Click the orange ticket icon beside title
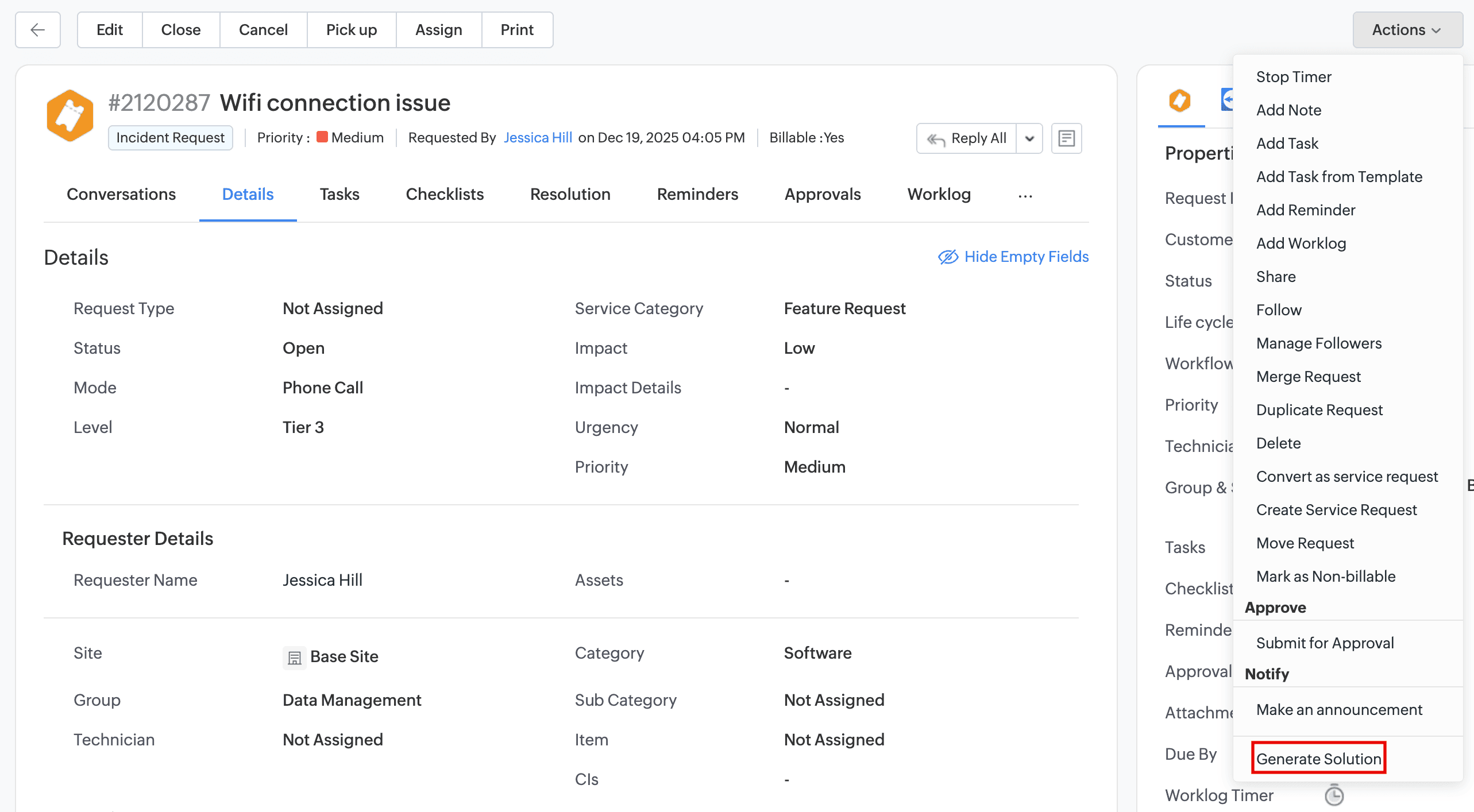 (70, 115)
